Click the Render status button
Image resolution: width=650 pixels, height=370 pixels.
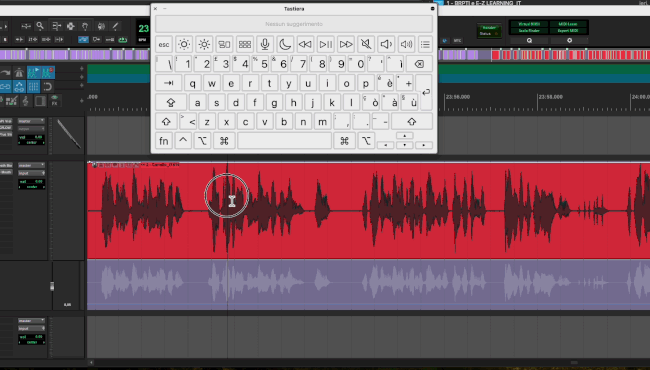click(489, 30)
